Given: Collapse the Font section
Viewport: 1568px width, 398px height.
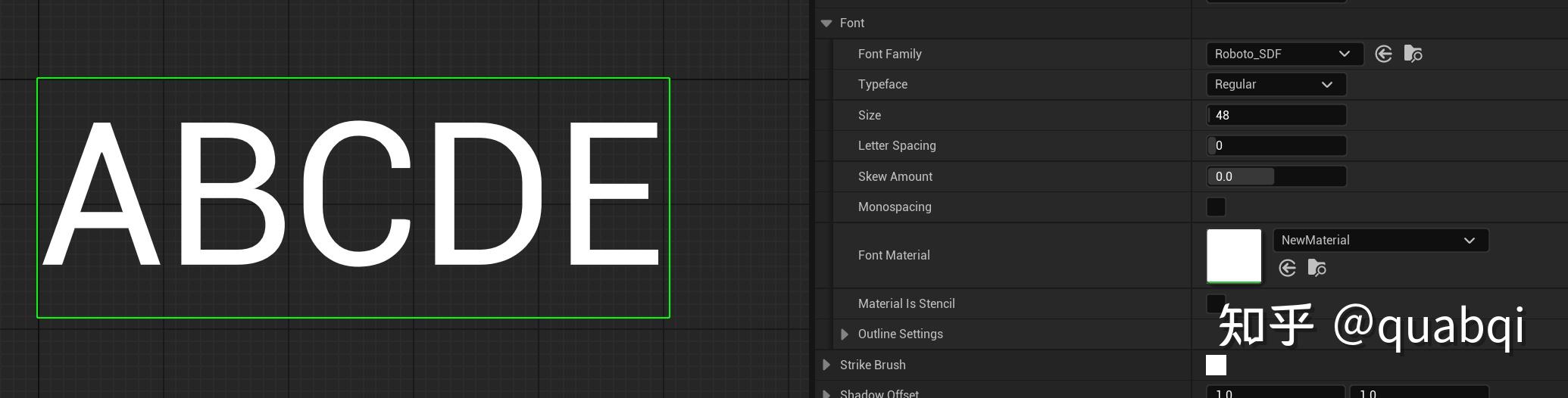Looking at the screenshot, I should pos(826,23).
